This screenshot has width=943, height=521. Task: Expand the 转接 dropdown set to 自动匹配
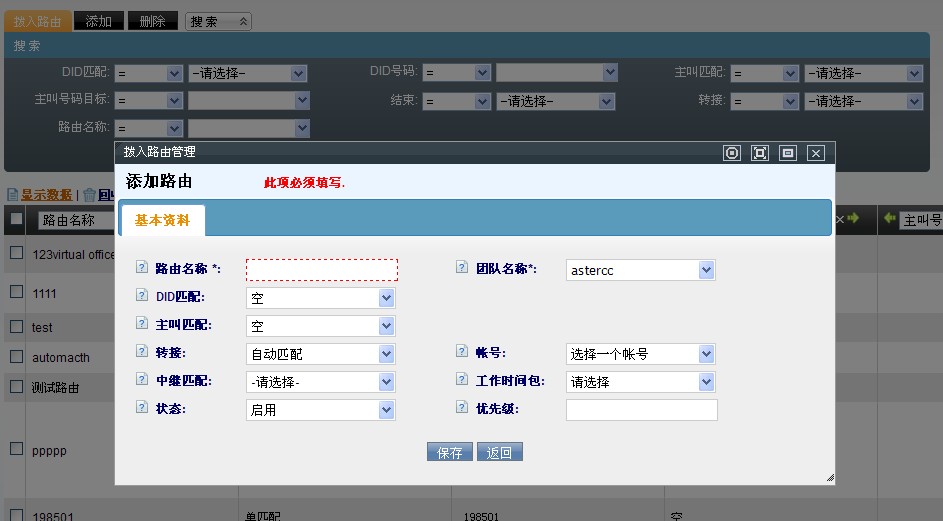pyautogui.click(x=321, y=354)
